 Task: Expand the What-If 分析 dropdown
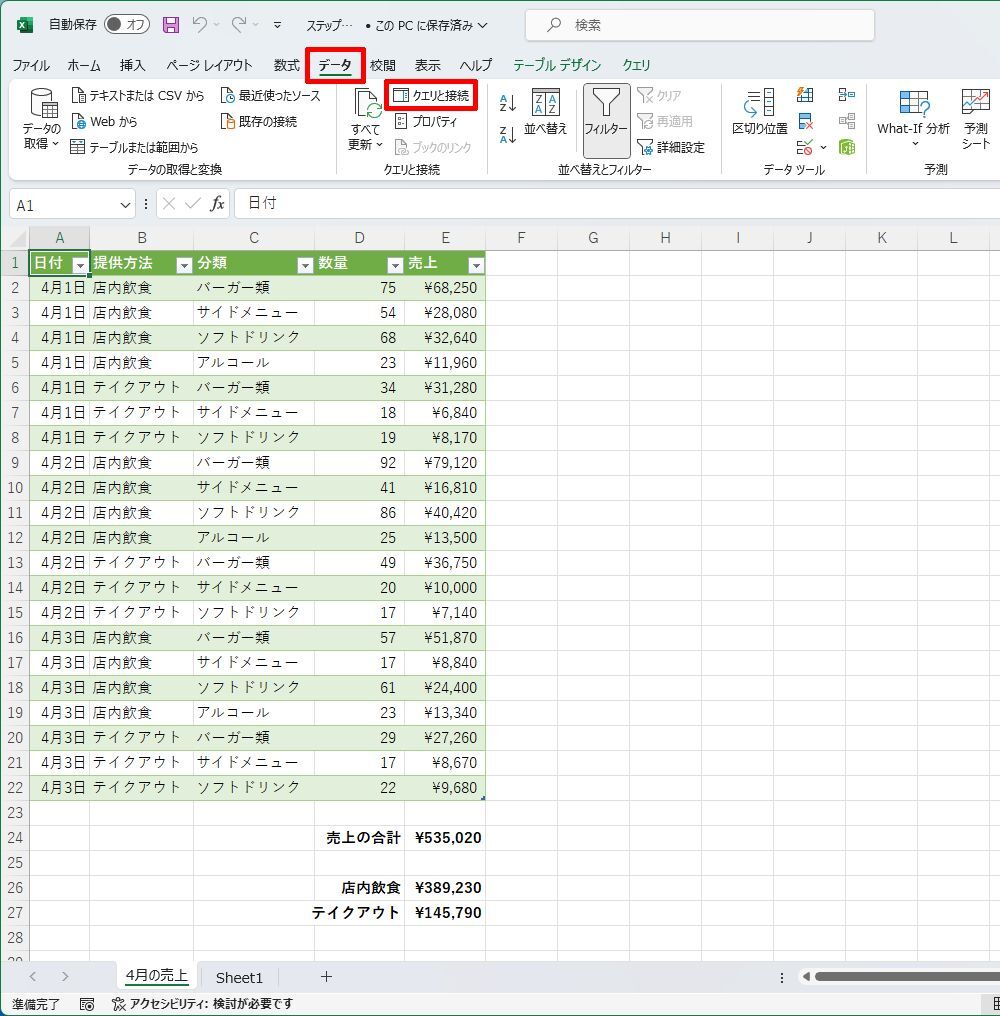[913, 118]
